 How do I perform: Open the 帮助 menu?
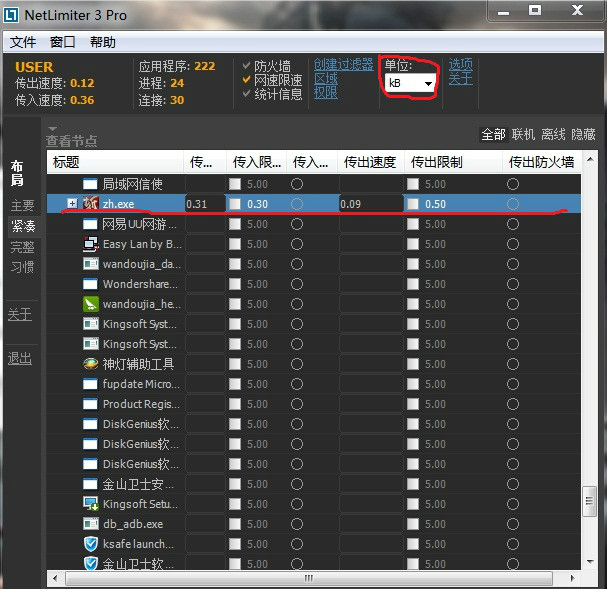point(103,42)
